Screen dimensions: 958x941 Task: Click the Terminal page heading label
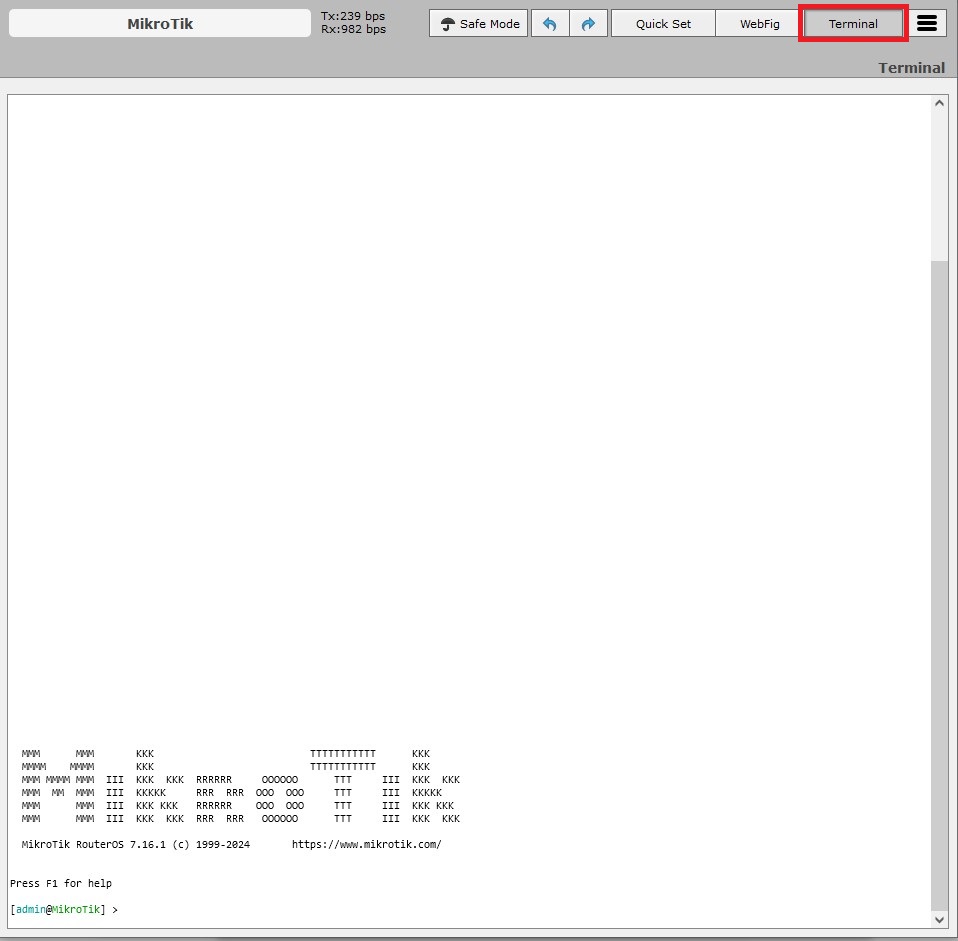point(911,68)
